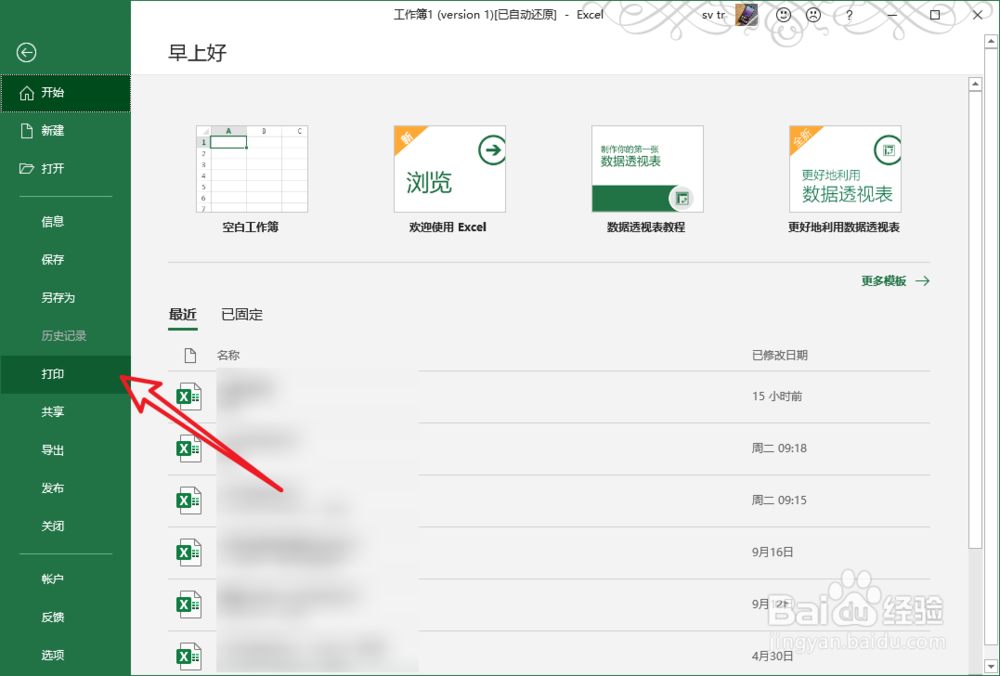Click the open-folder icon beside 打开

tap(27, 169)
